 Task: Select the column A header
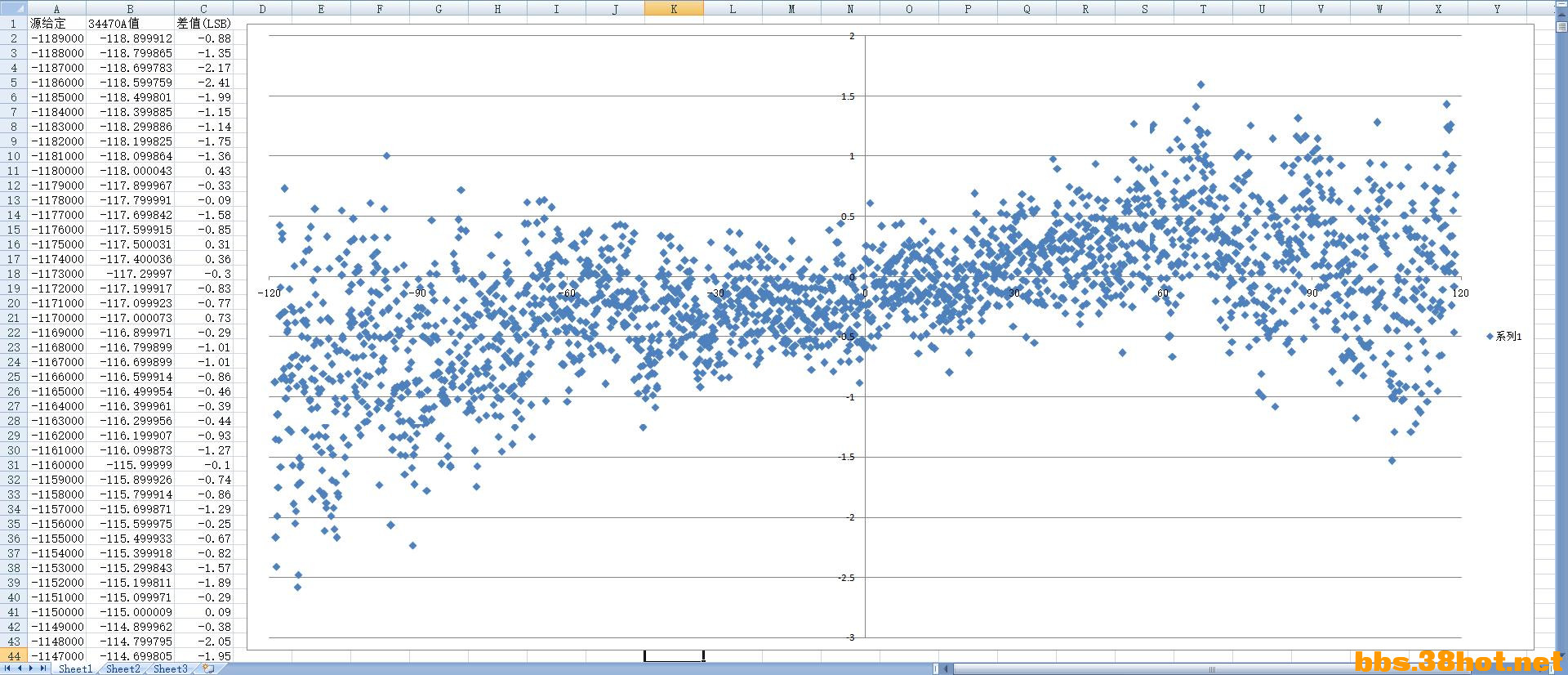pyautogui.click(x=56, y=8)
